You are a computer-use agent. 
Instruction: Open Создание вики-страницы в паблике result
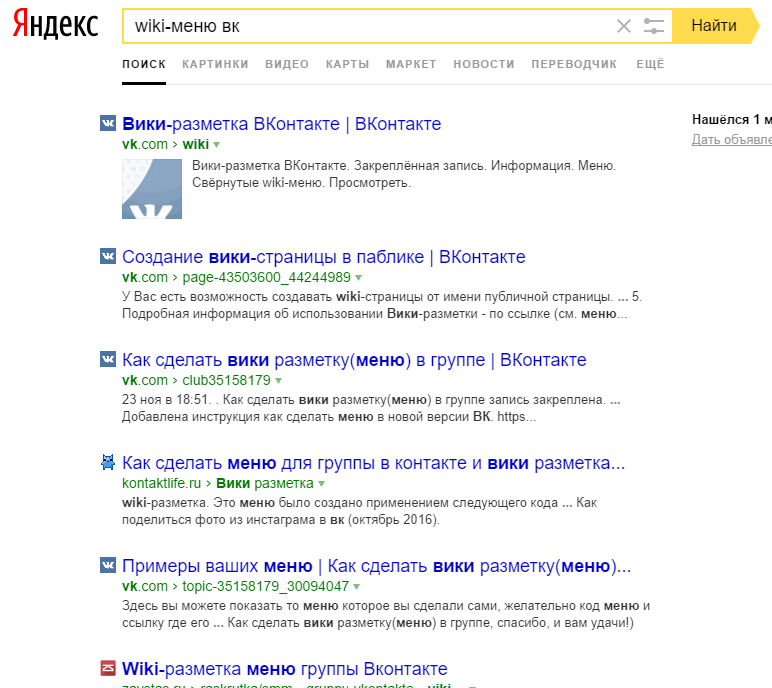[x=323, y=257]
